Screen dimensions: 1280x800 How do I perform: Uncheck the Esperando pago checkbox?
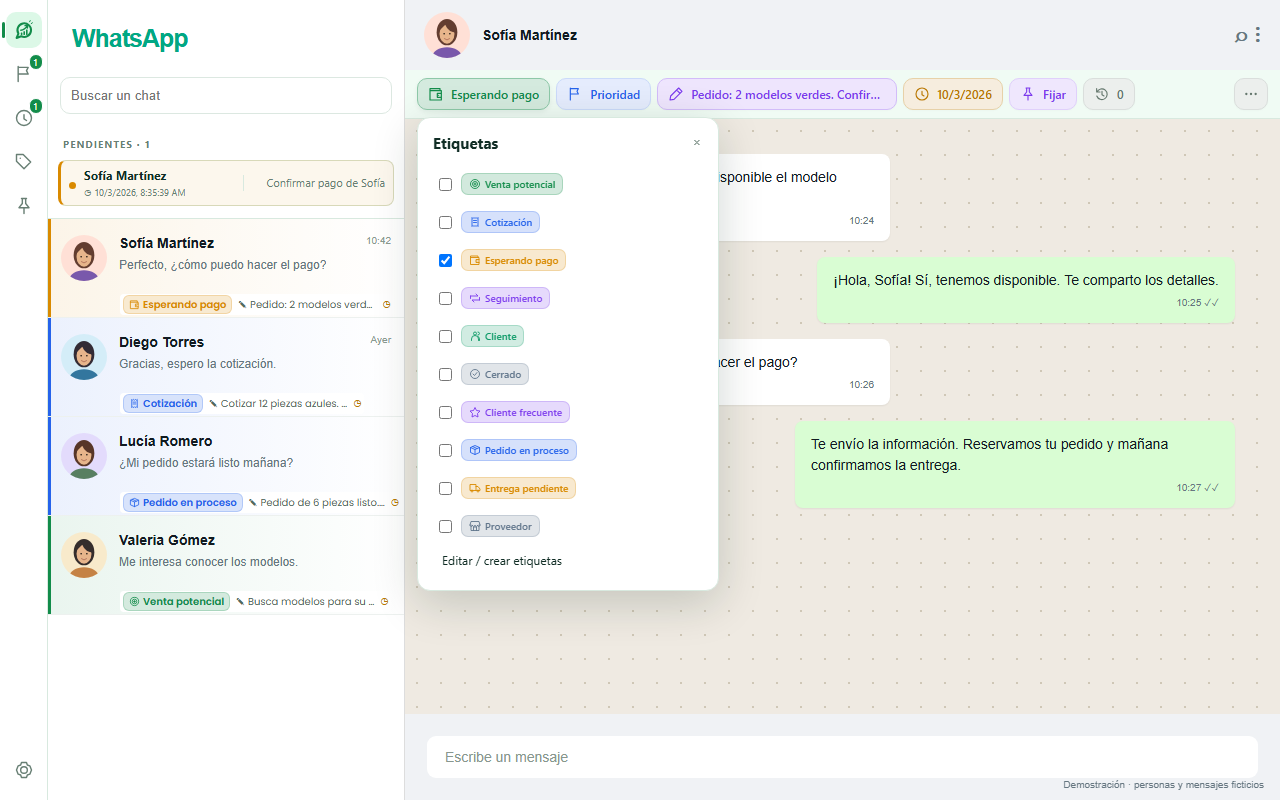pos(446,260)
